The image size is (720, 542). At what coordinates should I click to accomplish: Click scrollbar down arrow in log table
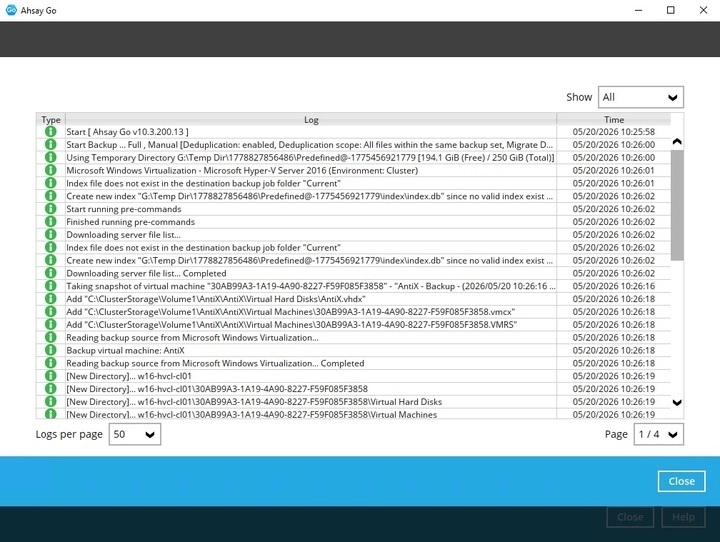point(677,403)
